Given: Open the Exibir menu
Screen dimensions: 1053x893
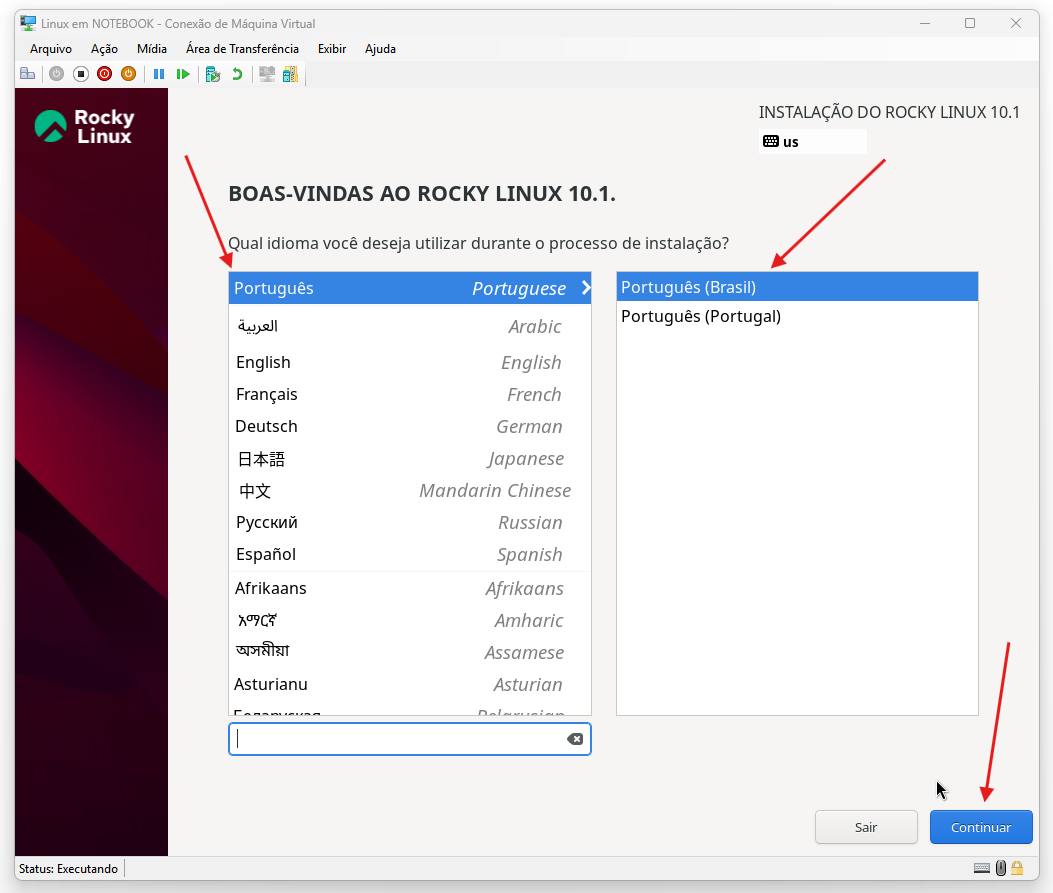Looking at the screenshot, I should click(332, 49).
